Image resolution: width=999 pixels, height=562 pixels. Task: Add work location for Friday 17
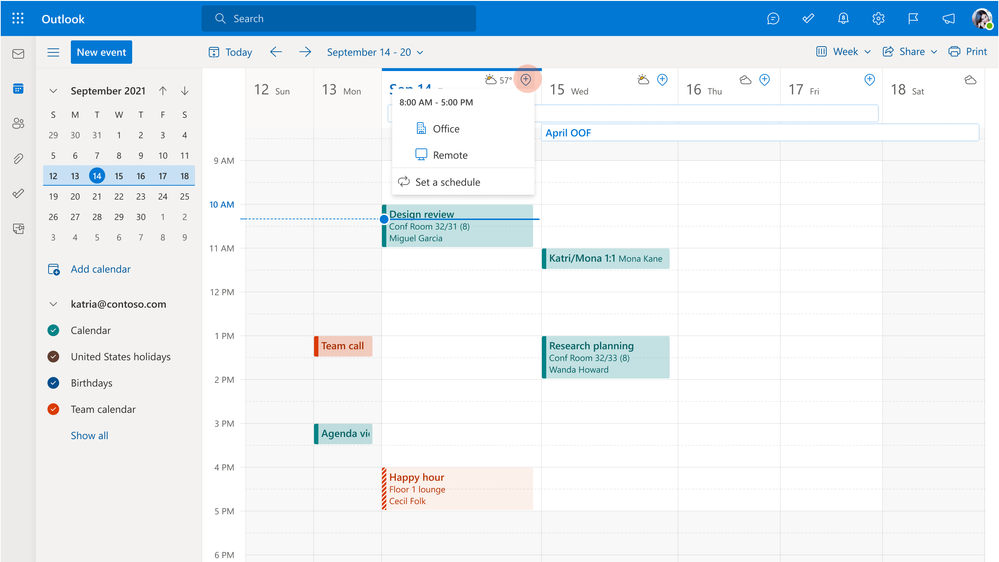tap(870, 80)
